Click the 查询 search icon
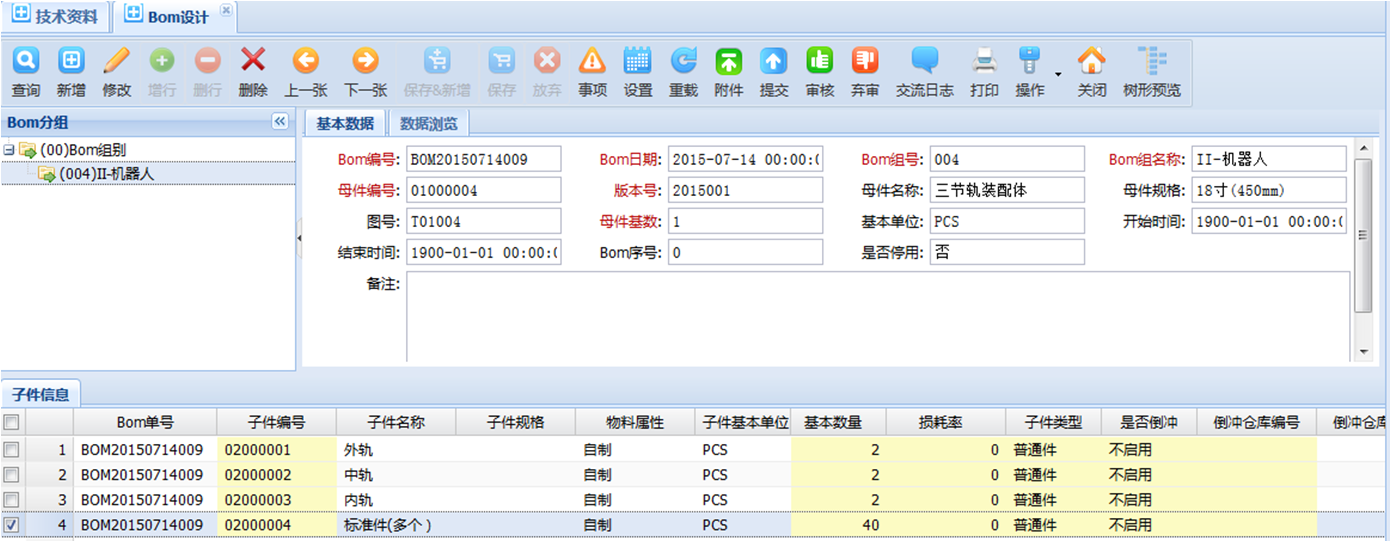The height and width of the screenshot is (542, 1391). click(25, 62)
